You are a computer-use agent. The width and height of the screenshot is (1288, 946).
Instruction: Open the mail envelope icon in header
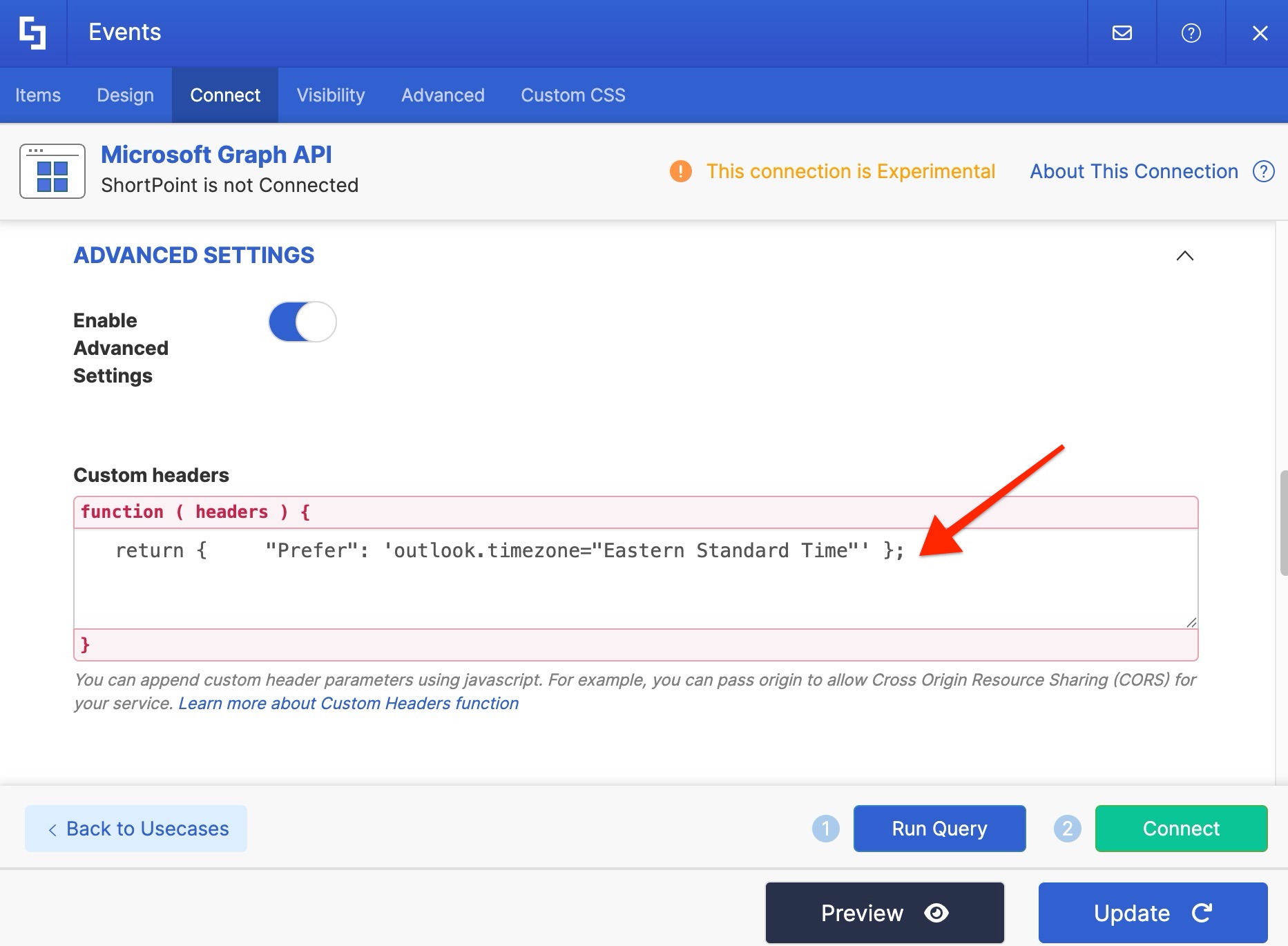click(1122, 32)
